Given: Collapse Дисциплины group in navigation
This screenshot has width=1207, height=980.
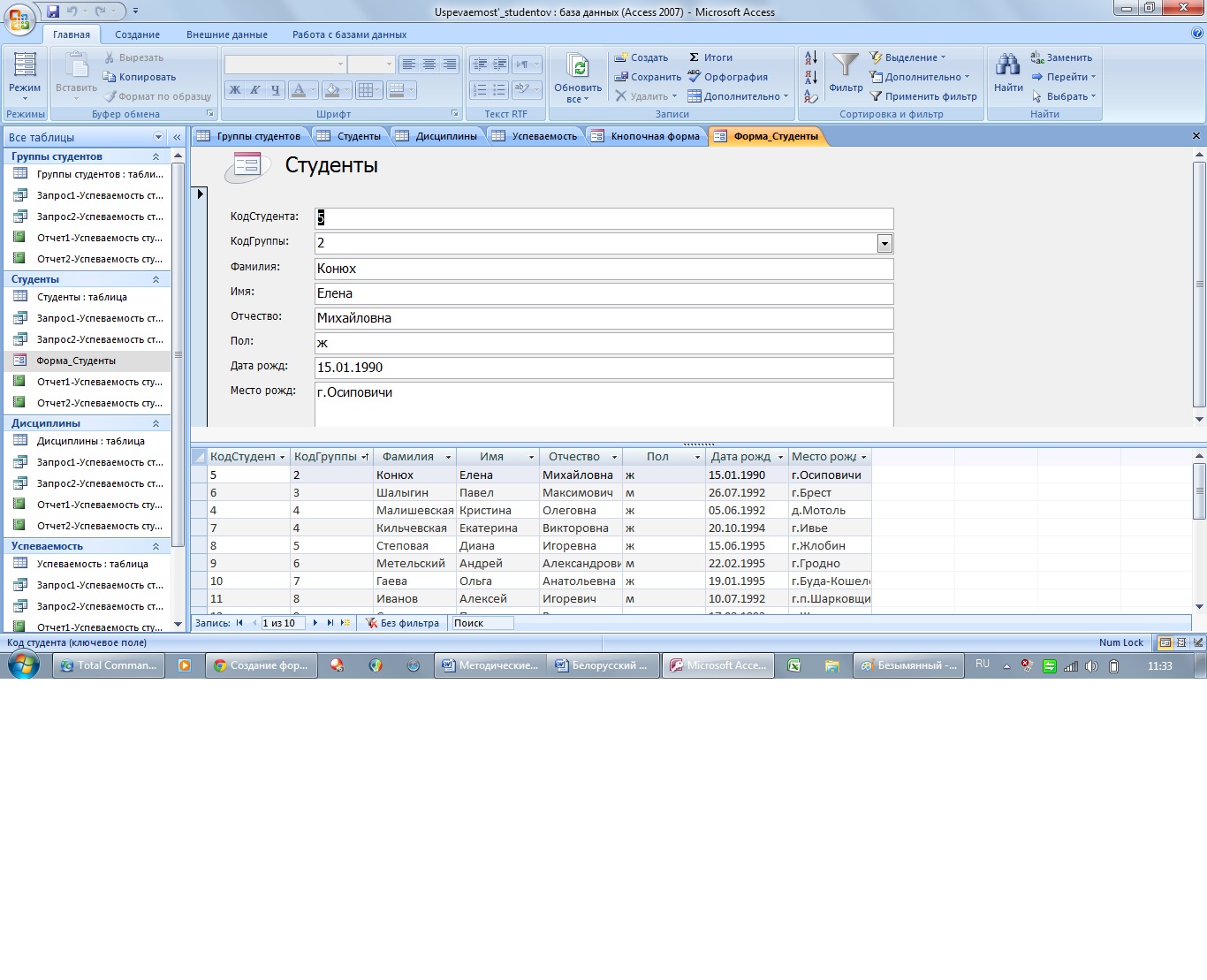Looking at the screenshot, I should point(156,423).
